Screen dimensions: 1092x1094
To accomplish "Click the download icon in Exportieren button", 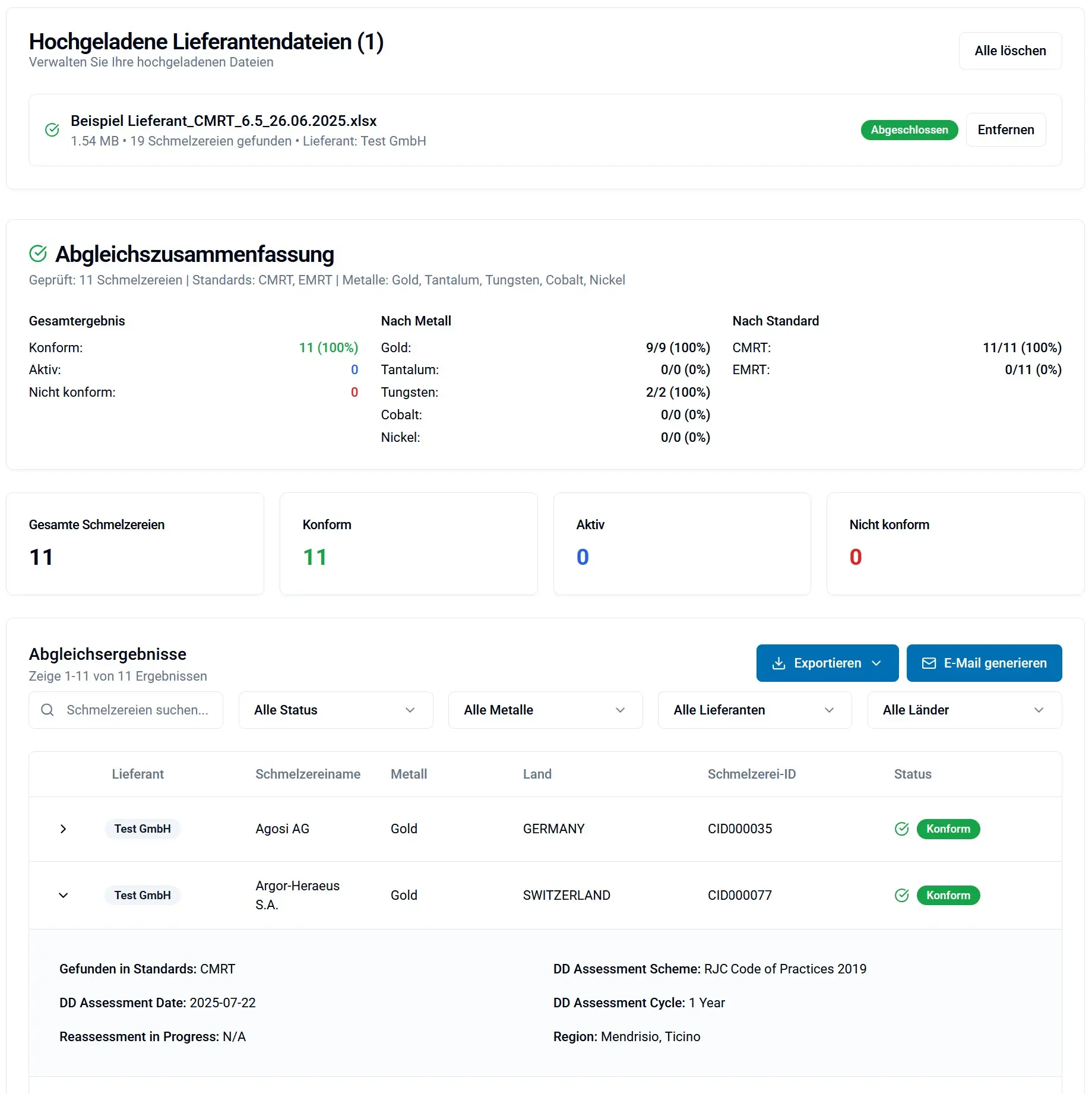I will pos(778,663).
